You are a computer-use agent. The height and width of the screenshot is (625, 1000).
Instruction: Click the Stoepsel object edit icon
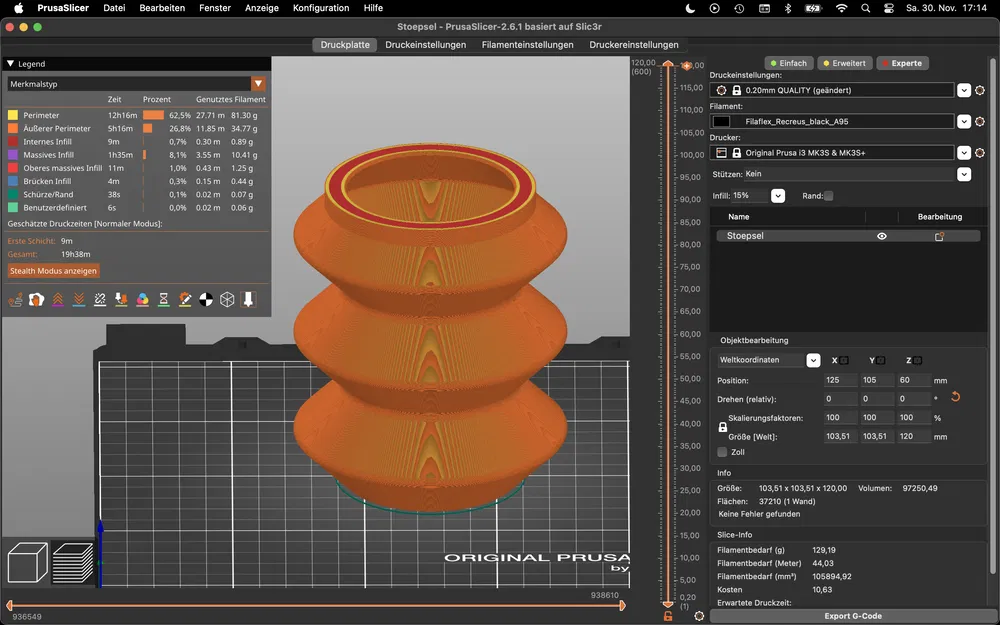point(939,237)
